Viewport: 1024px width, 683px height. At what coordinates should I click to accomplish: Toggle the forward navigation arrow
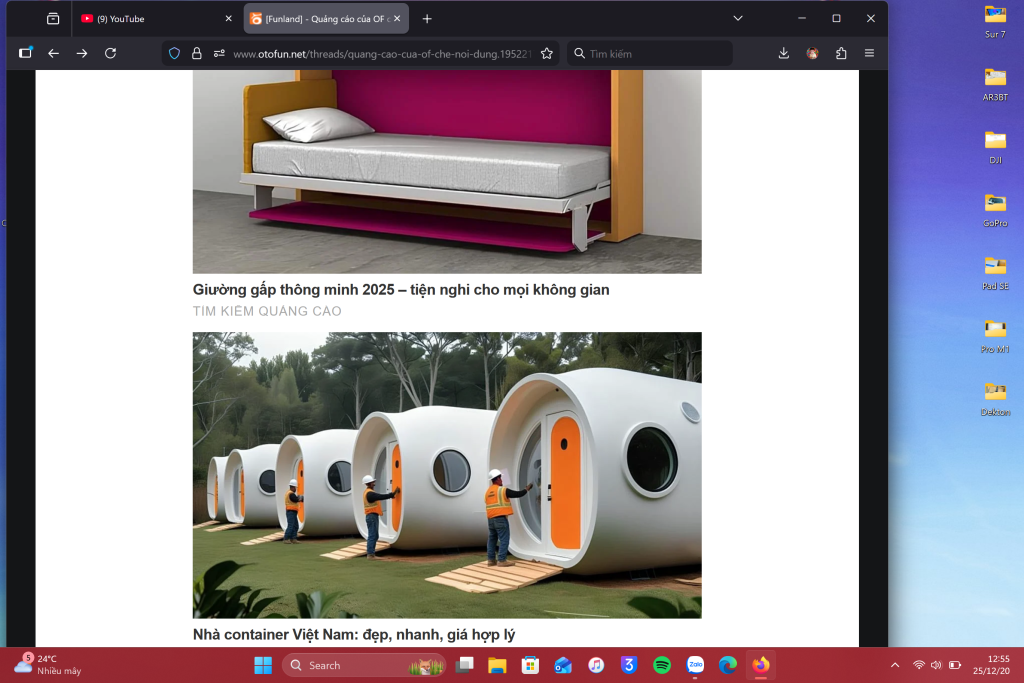click(x=82, y=53)
